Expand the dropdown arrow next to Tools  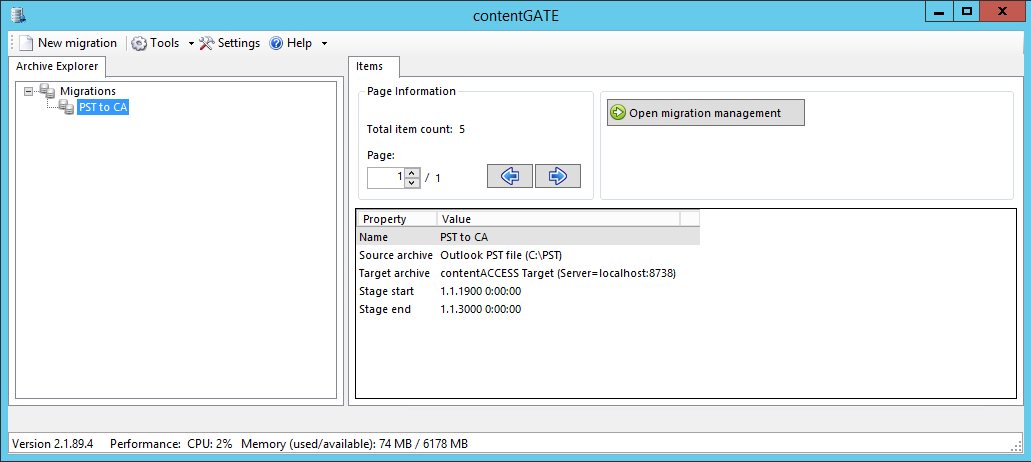(191, 44)
